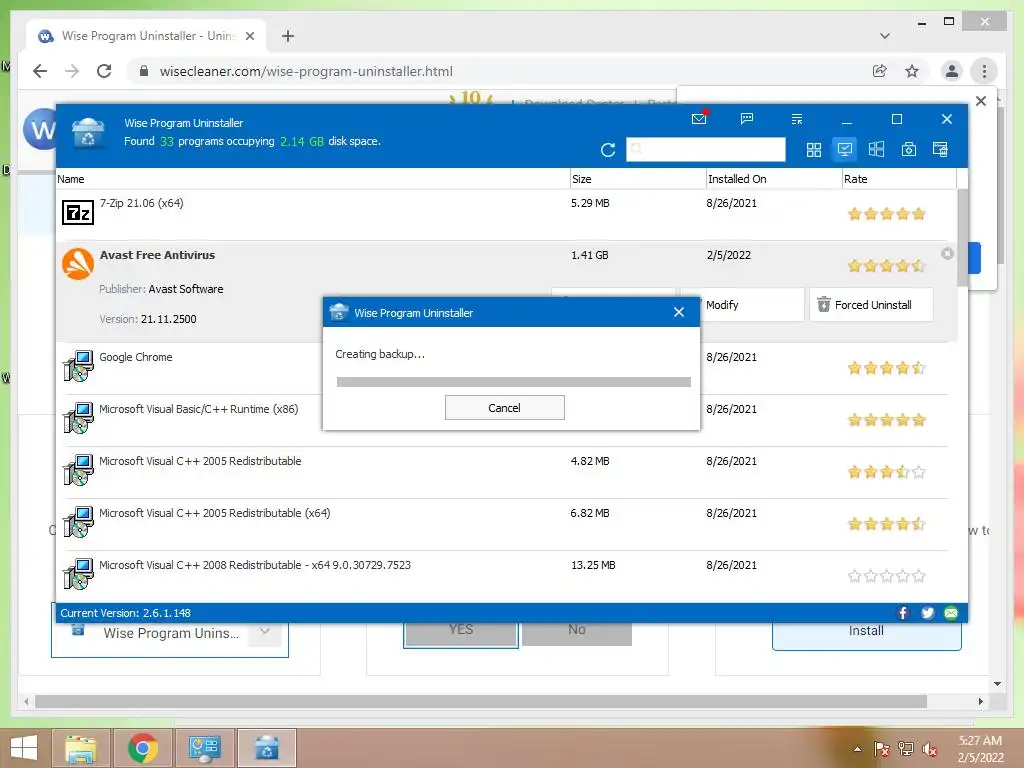Viewport: 1024px width, 768px height.
Task: Open Chrome tab search chevron
Action: click(x=885, y=36)
